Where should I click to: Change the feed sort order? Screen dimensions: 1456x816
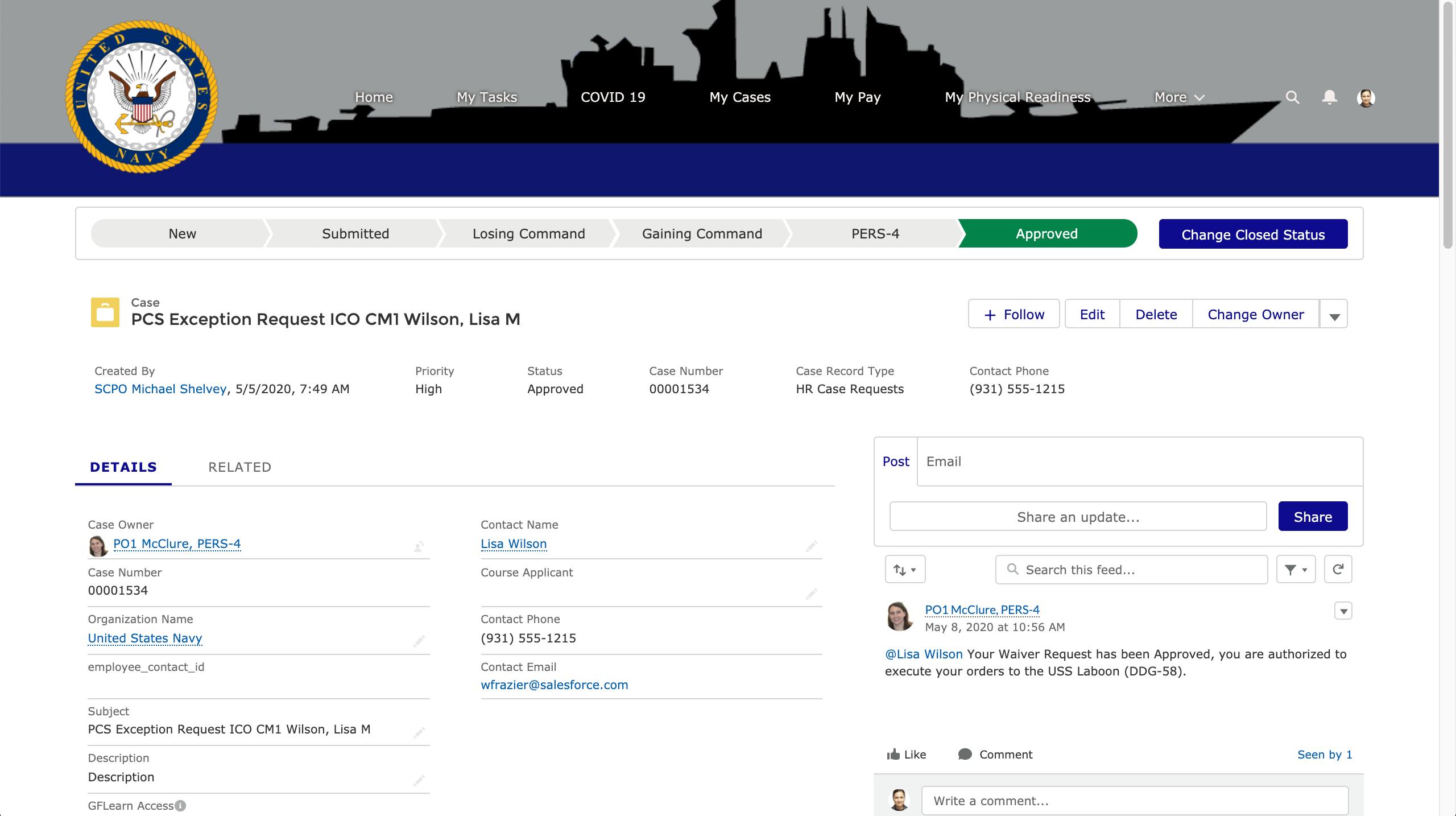[904, 569]
